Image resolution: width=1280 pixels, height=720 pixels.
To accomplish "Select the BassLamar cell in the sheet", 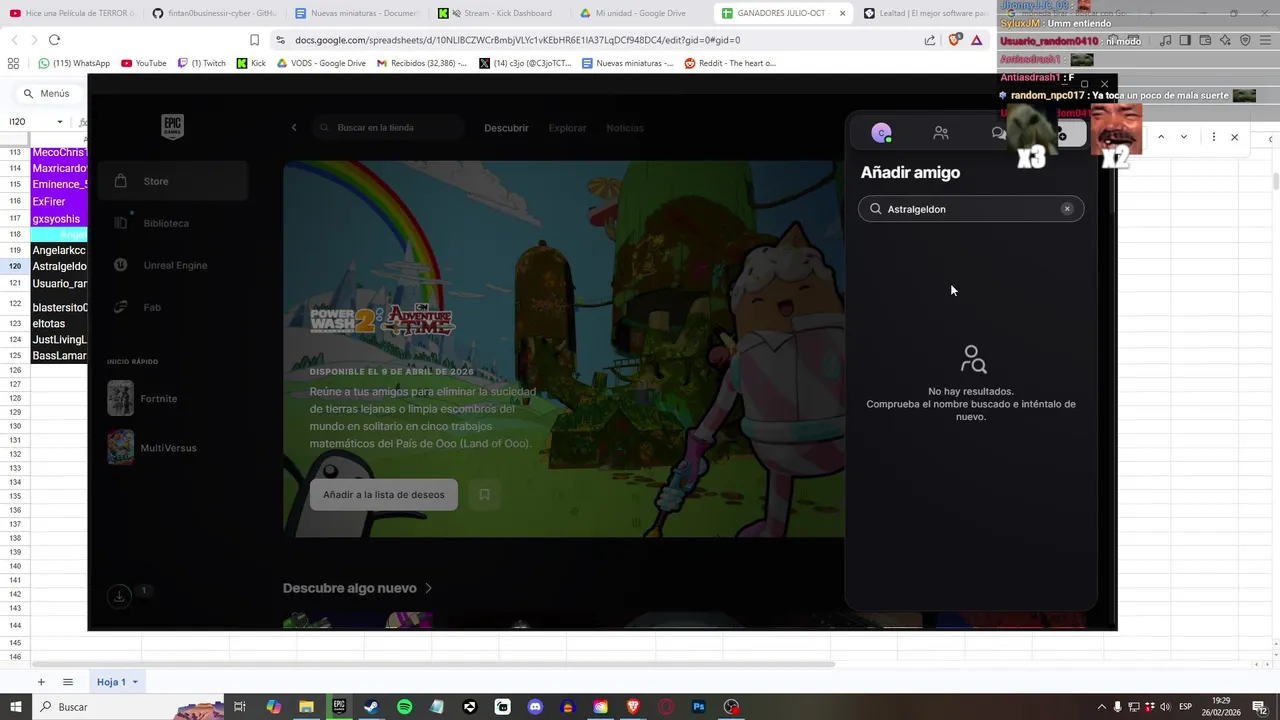I will click(59, 356).
